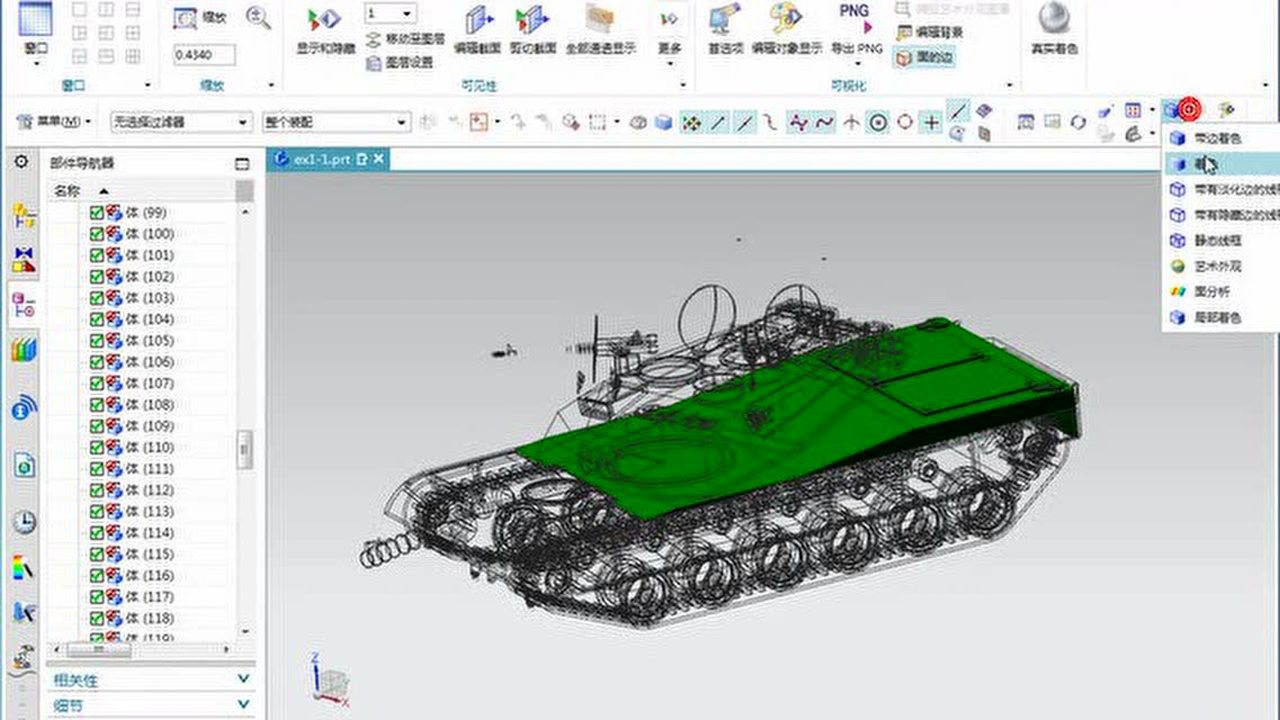Image resolution: width=1280 pixels, height=720 pixels.
Task: Maximize the 部件导航器 panel with square icon
Action: [242, 163]
